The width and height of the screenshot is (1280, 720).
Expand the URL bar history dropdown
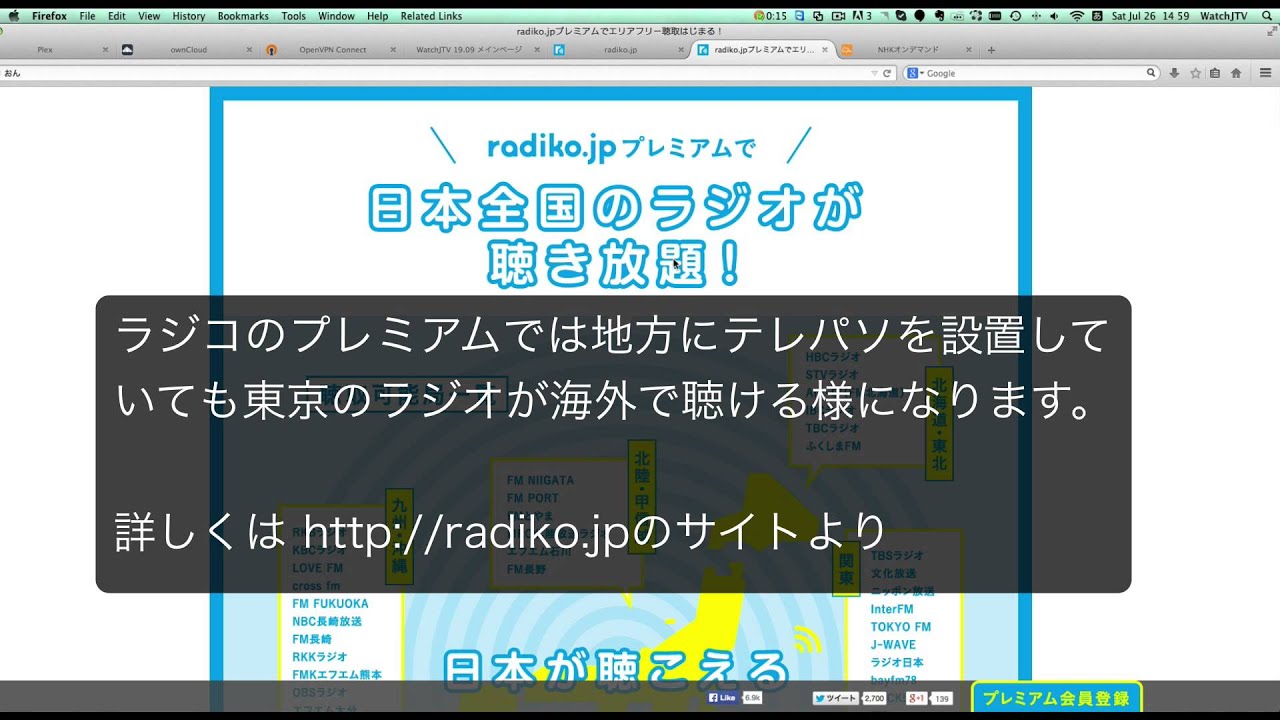pyautogui.click(x=873, y=73)
